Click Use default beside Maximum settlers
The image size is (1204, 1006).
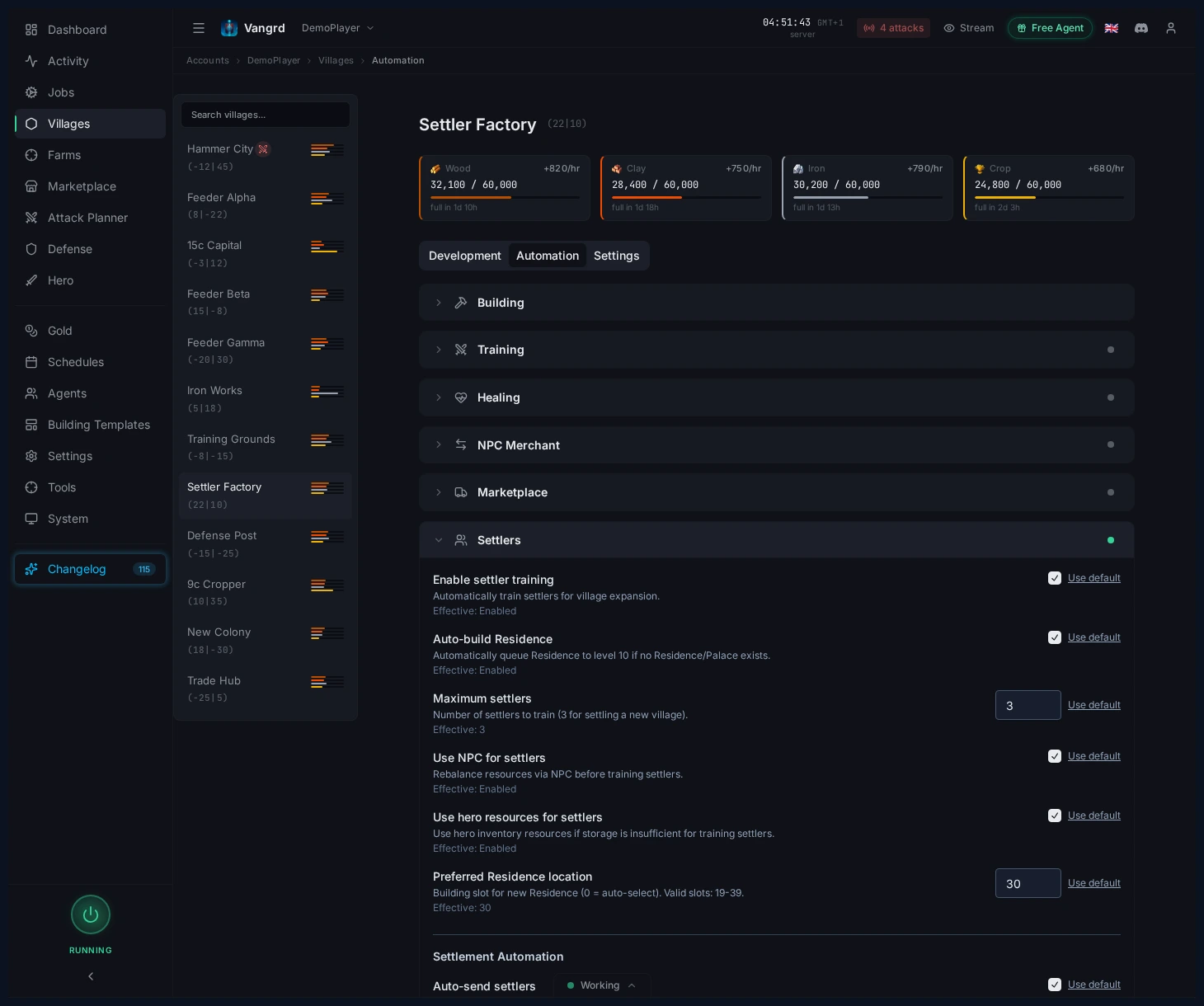(x=1094, y=705)
